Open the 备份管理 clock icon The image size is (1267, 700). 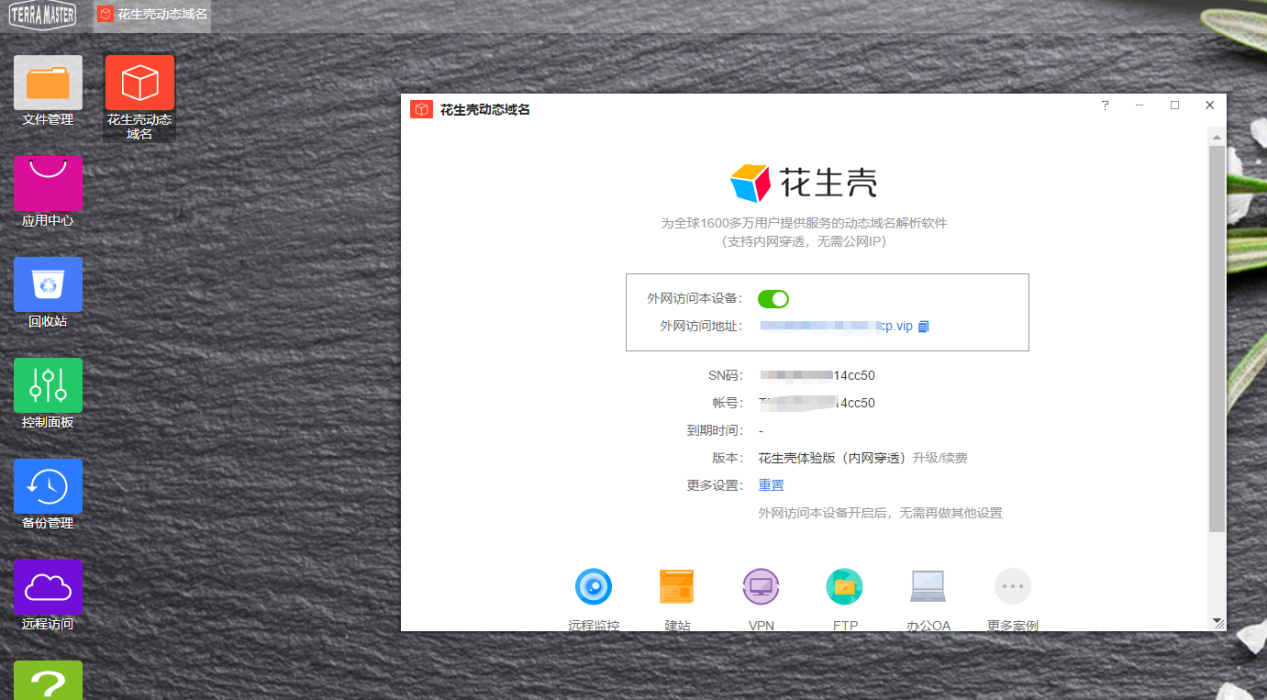point(48,486)
